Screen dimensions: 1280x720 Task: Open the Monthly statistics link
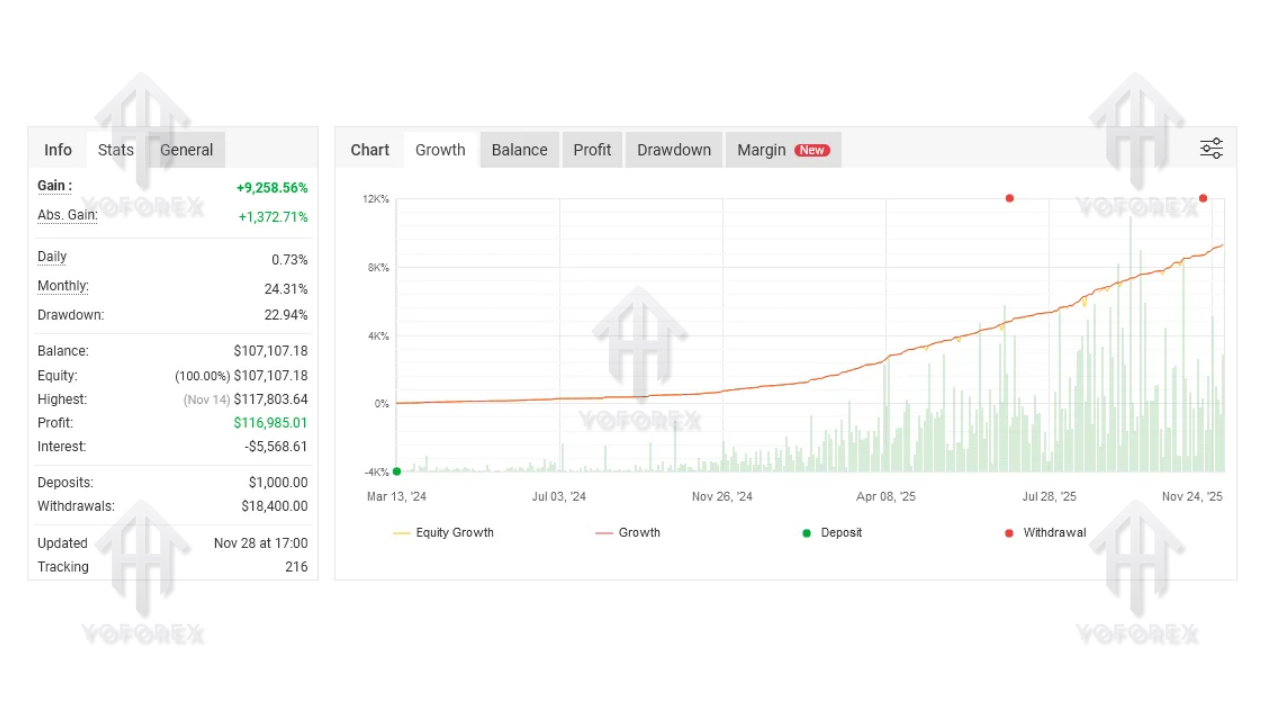(x=61, y=286)
